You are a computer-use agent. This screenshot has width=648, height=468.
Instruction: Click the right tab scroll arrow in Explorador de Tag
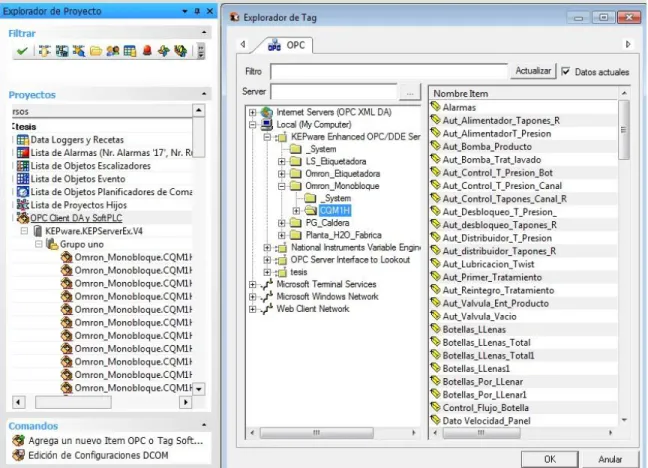point(628,44)
